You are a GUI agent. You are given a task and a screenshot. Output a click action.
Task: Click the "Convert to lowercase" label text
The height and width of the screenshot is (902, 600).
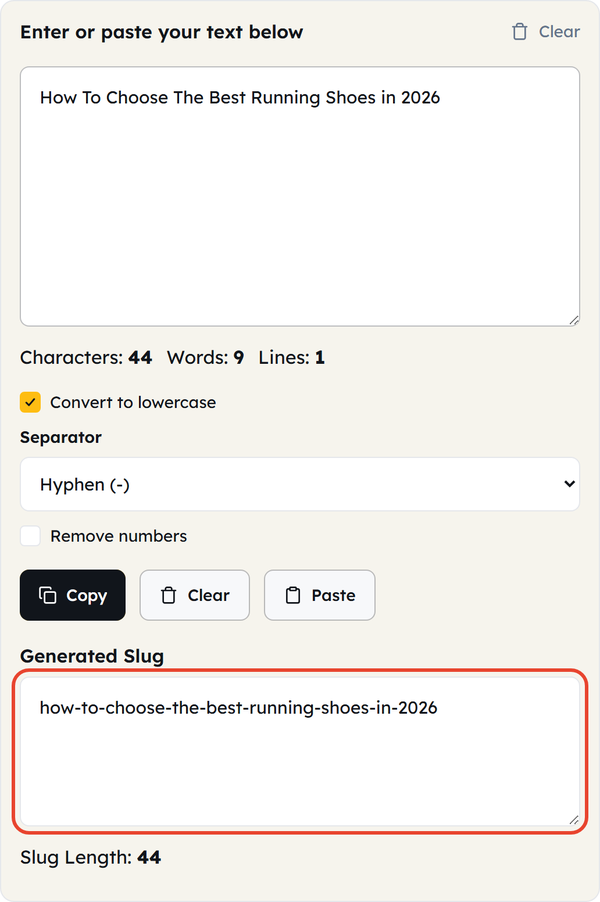click(x=133, y=403)
